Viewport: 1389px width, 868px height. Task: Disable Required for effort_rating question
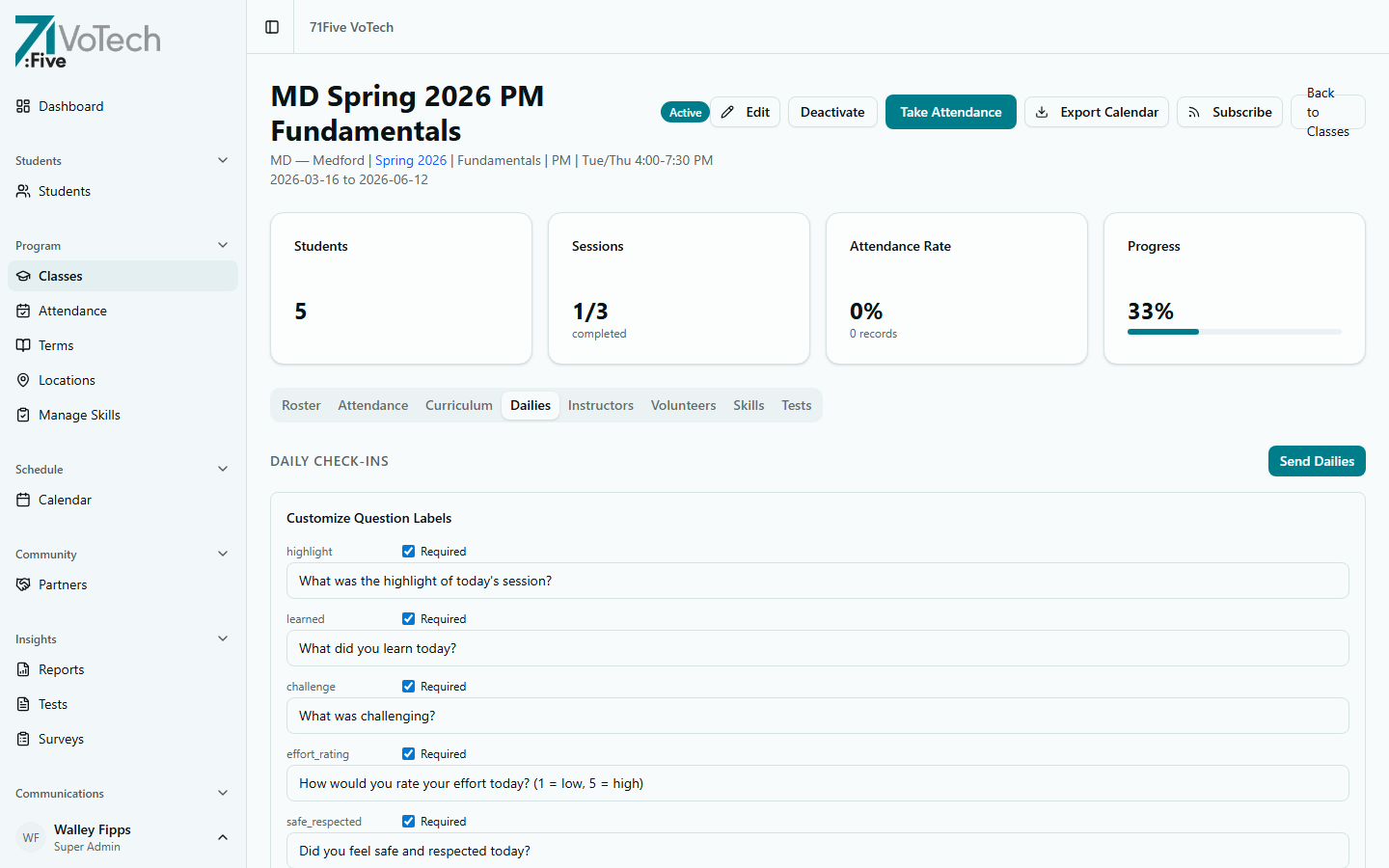[408, 753]
